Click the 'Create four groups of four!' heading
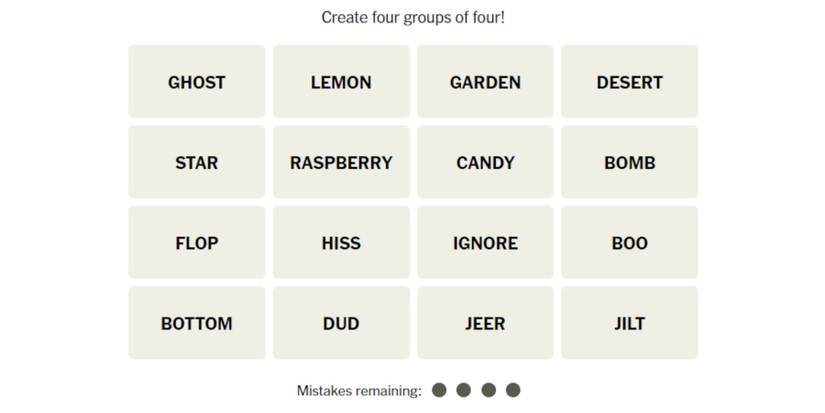825x413 pixels. click(412, 17)
